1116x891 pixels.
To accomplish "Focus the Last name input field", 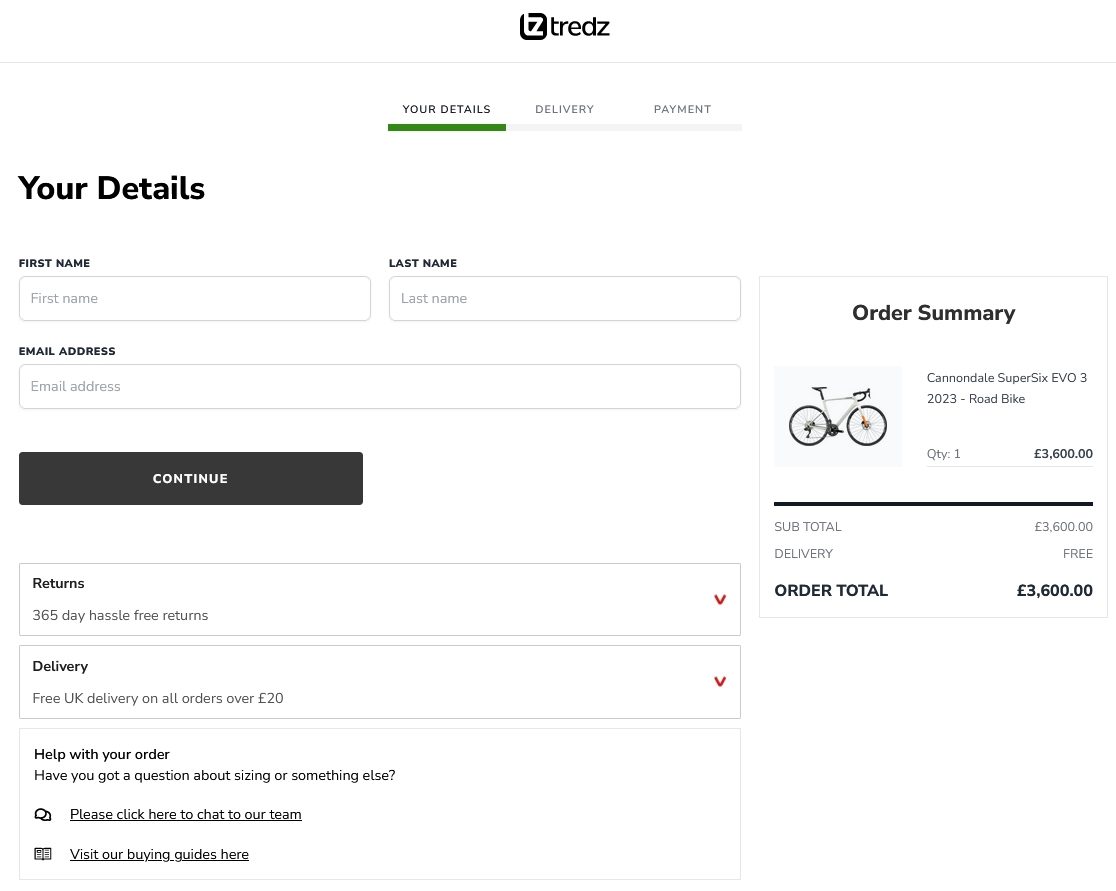I will (x=564, y=298).
